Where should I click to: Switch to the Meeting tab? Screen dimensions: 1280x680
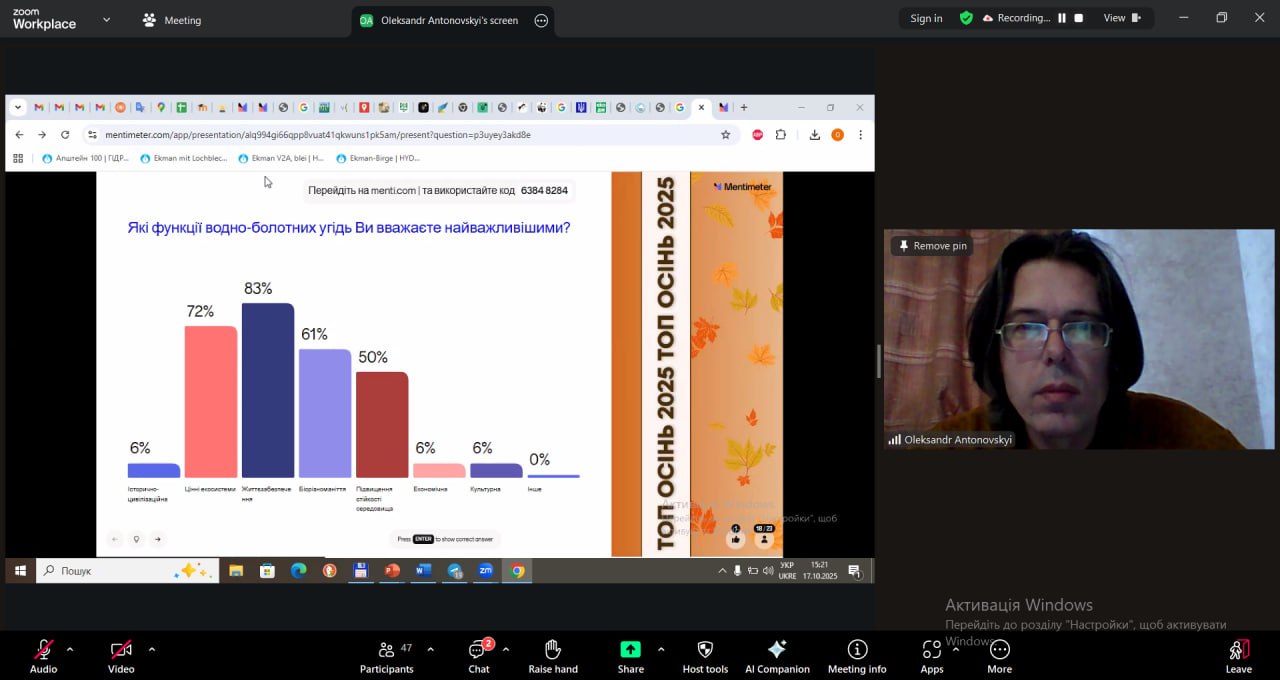pos(172,20)
